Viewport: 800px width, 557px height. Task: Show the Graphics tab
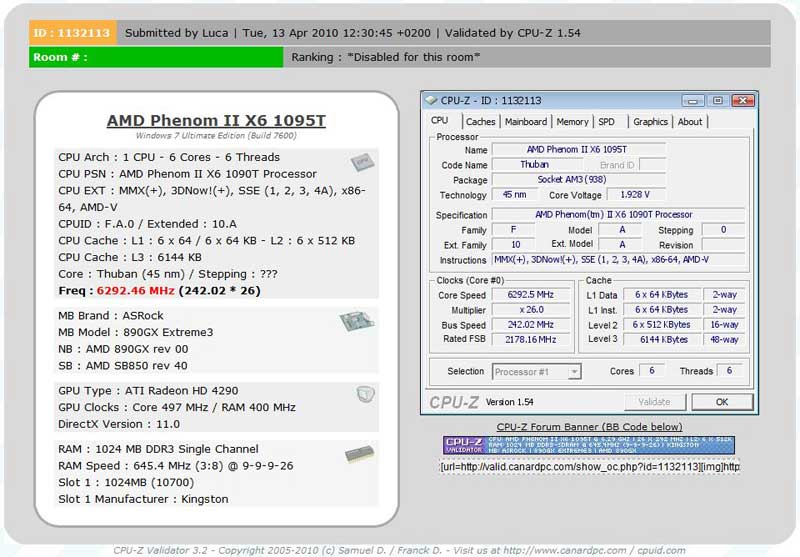(x=650, y=122)
